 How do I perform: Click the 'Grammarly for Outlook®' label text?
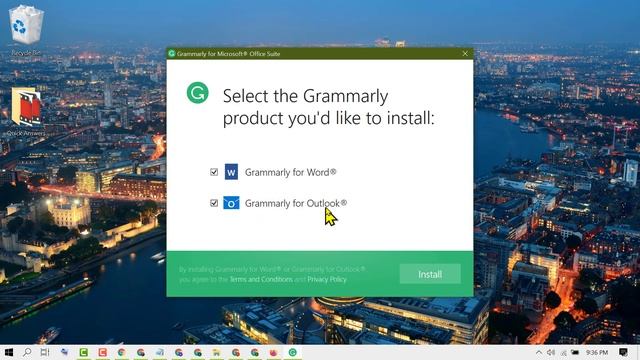[296, 203]
